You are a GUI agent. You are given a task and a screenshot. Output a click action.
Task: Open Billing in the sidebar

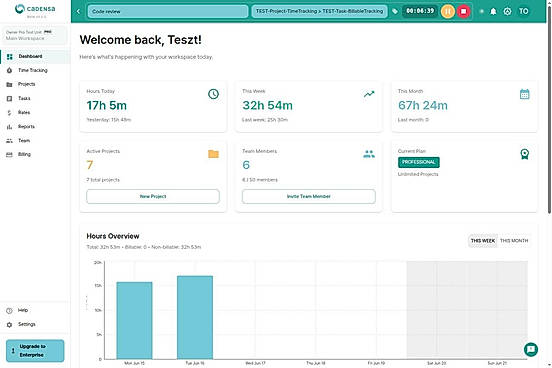pos(35,154)
